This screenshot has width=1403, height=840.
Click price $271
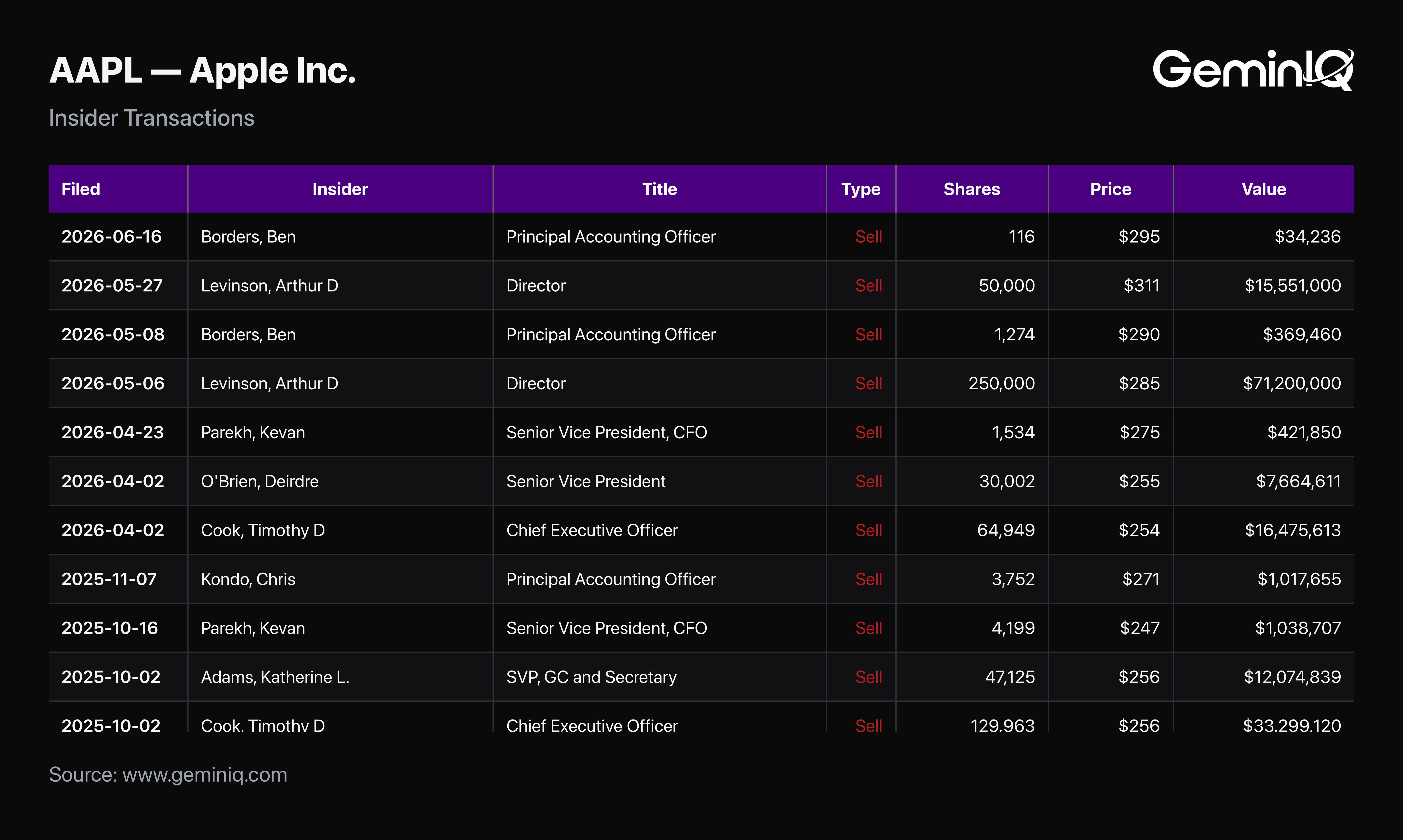pyautogui.click(x=1141, y=579)
